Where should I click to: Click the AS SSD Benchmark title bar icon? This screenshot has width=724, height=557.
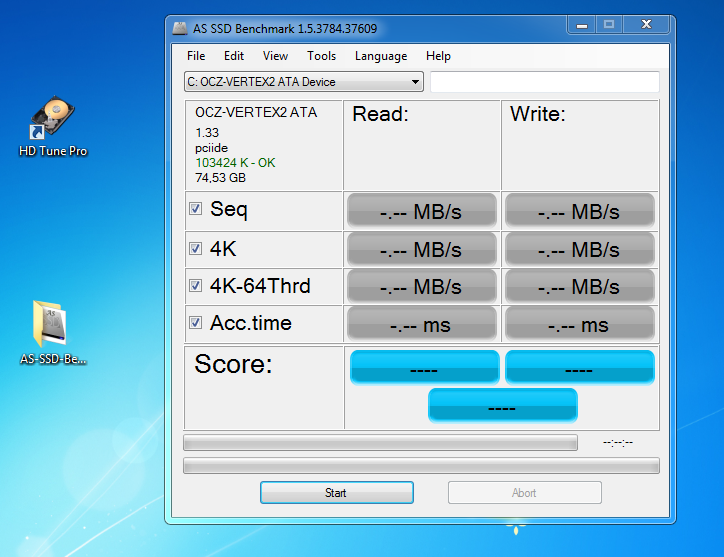click(x=180, y=29)
